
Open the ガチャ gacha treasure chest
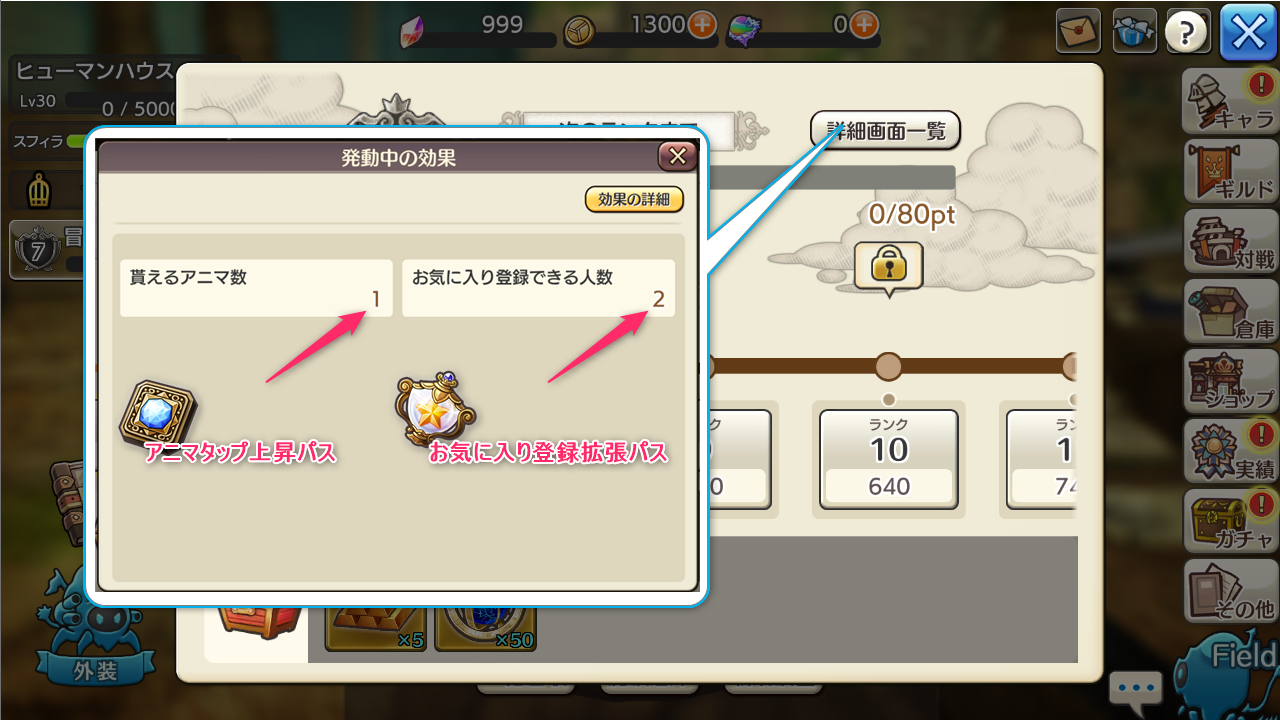click(x=1230, y=521)
